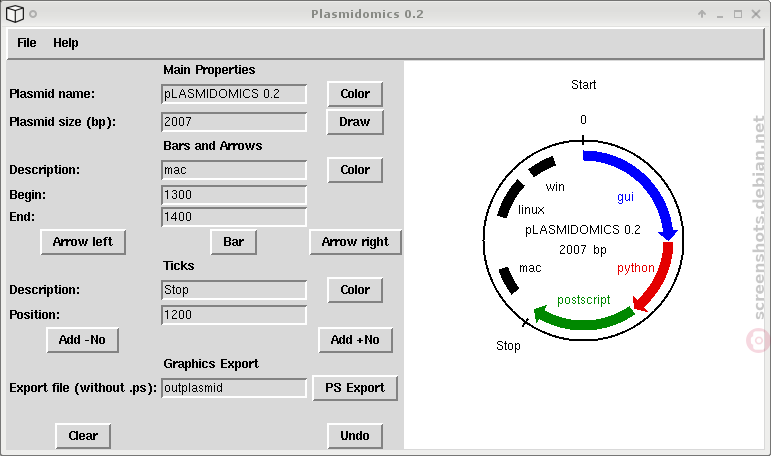This screenshot has width=771, height=456.
Task: Click the '0' position label at the top of the plasmid
Action: [583, 120]
